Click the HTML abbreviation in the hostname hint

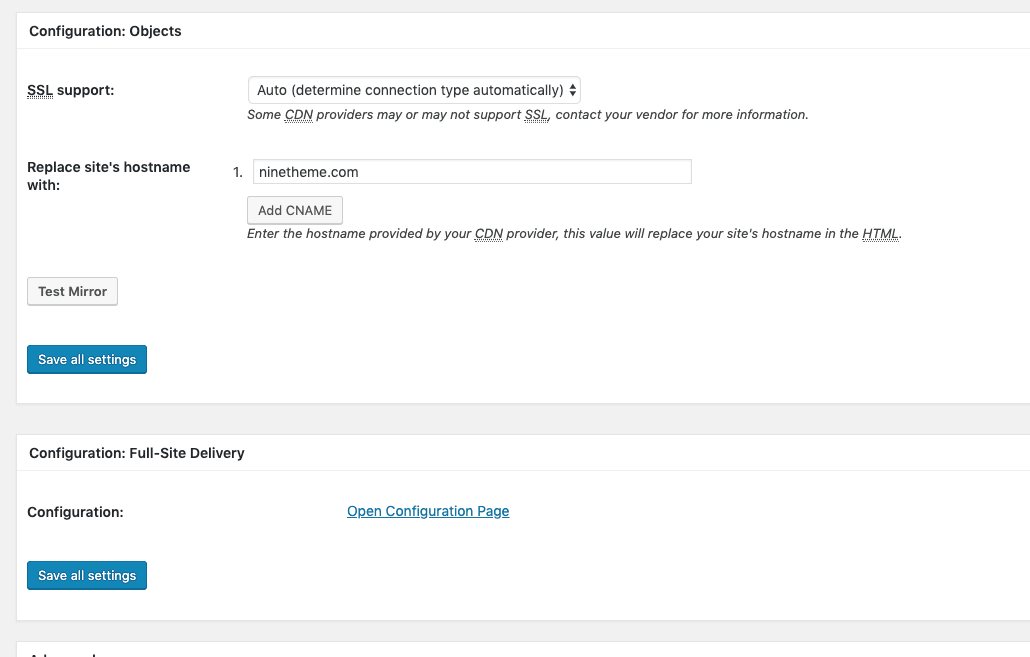880,234
